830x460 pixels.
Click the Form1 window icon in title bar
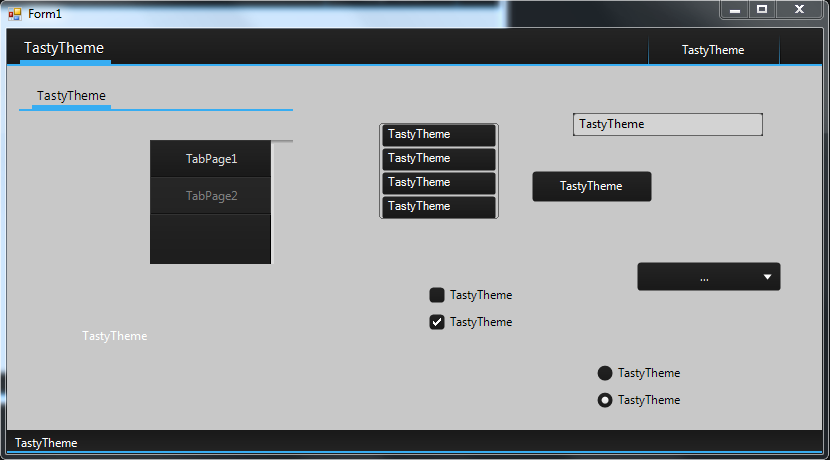coord(14,14)
